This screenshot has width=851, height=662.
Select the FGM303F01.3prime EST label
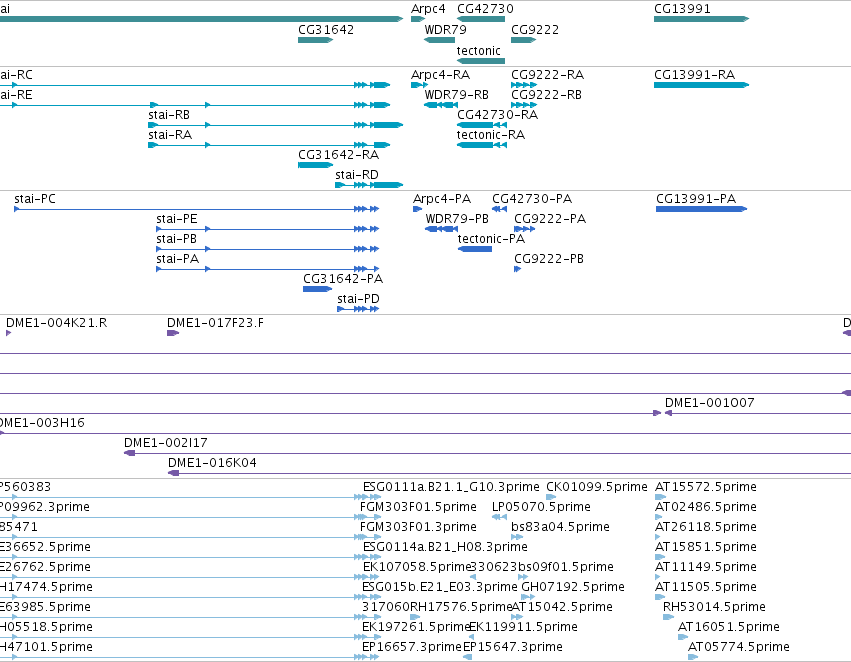click(x=418, y=527)
